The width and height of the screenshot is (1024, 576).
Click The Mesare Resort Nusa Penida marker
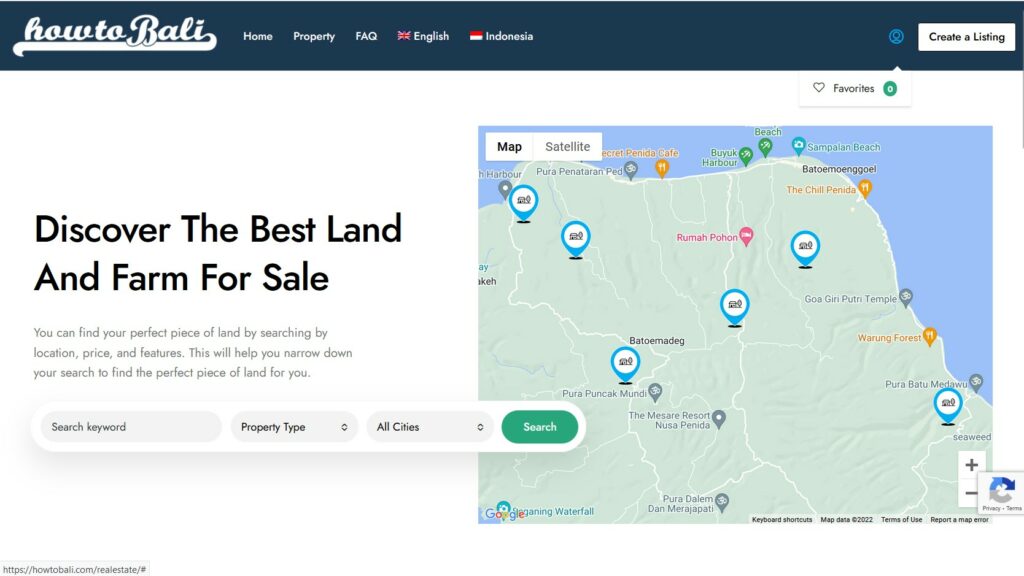(x=718, y=419)
